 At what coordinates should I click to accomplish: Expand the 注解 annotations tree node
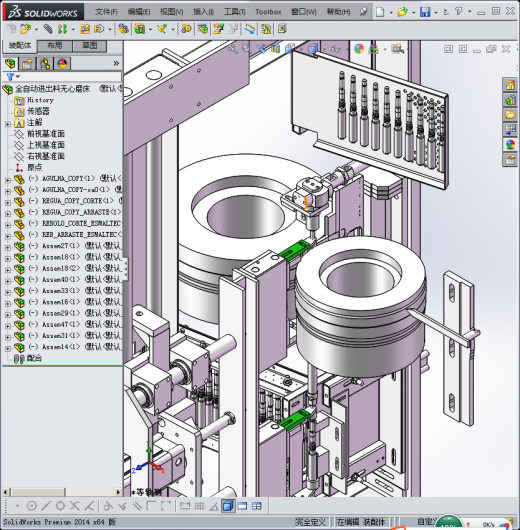[7, 124]
